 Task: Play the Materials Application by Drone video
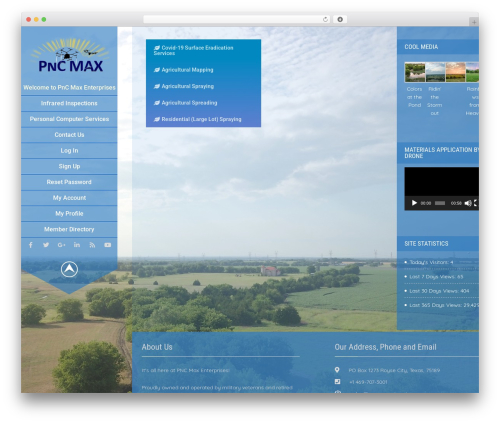pos(414,203)
